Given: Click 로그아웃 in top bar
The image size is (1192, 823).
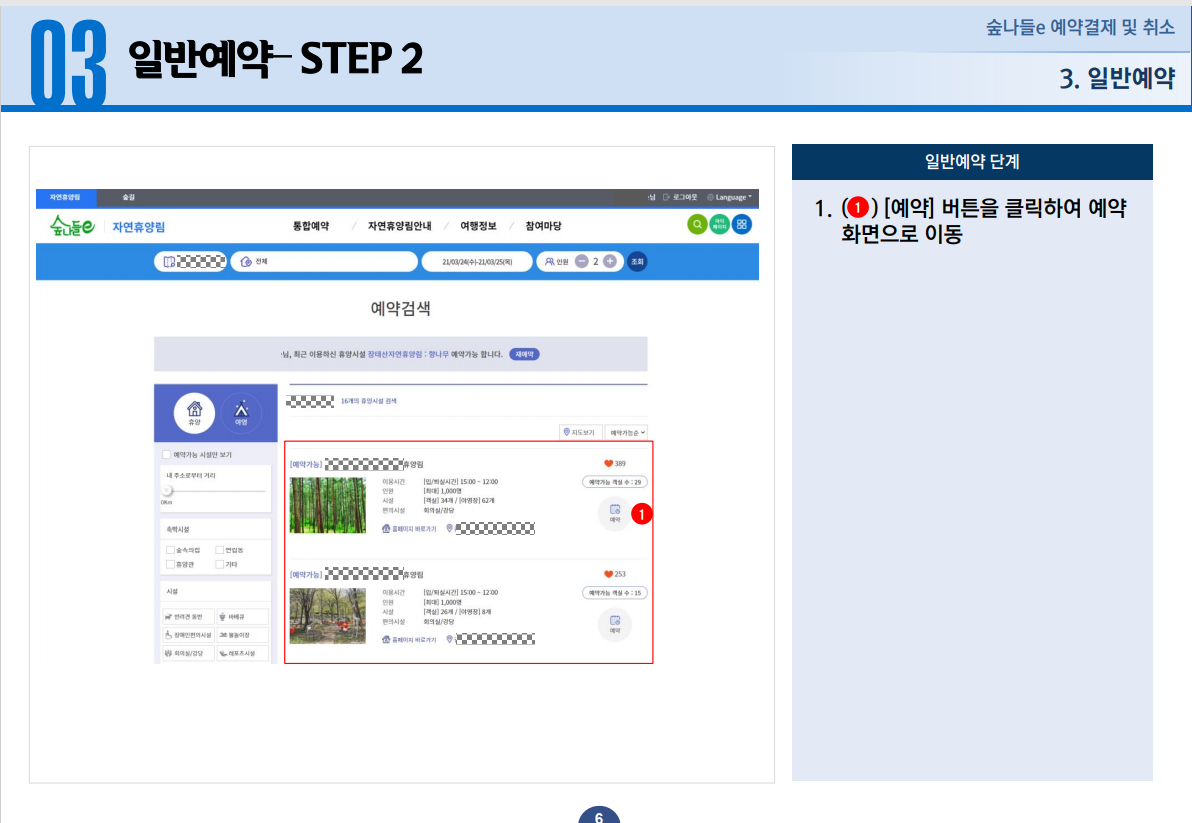Looking at the screenshot, I should pos(680,198).
